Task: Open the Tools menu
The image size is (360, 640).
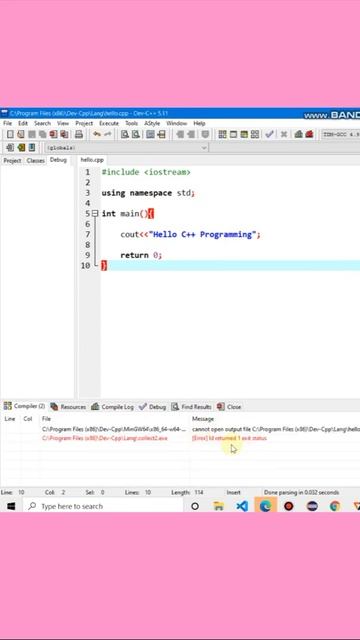Action: (131, 123)
